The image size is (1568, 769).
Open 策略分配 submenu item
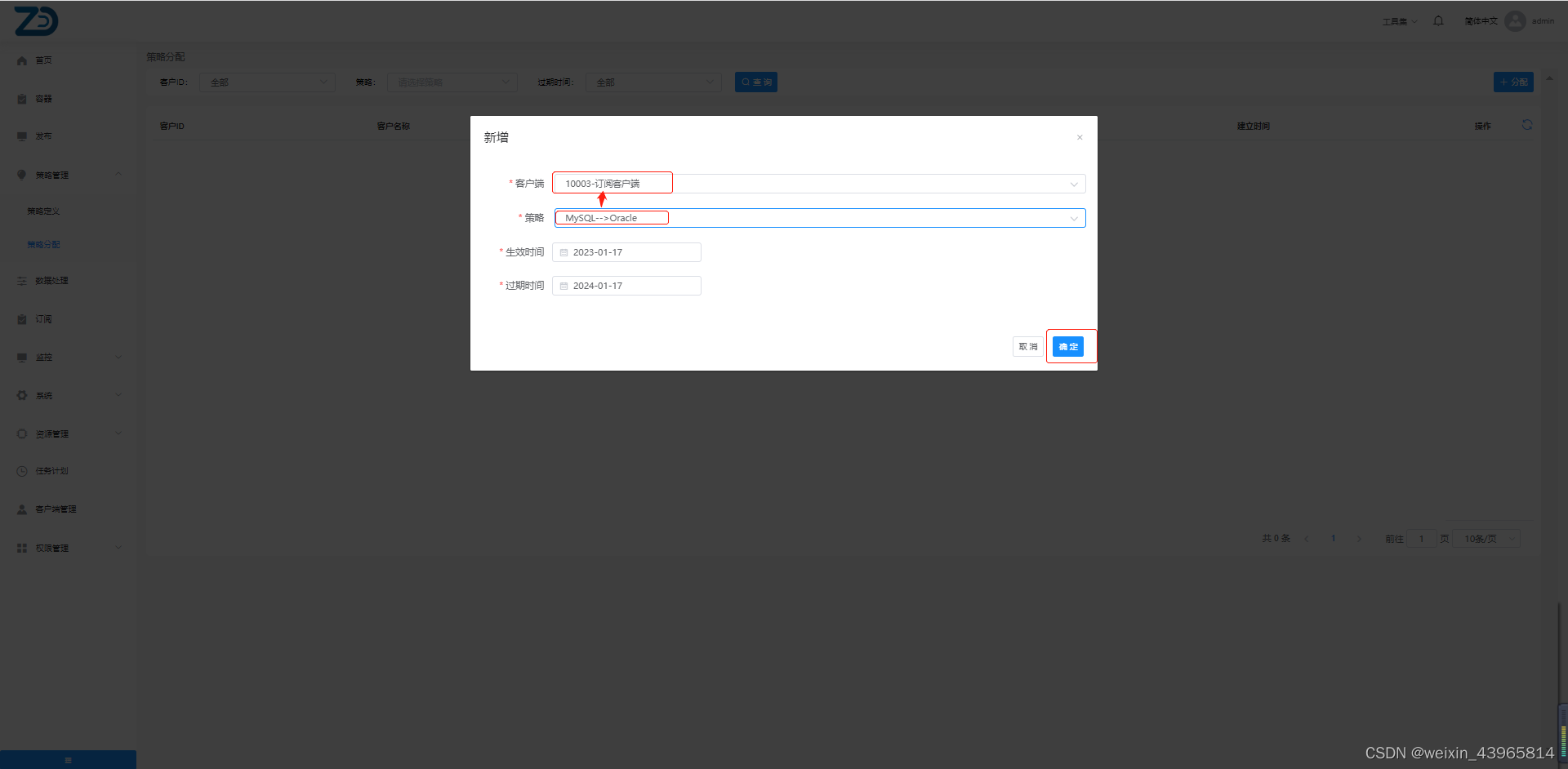(43, 245)
